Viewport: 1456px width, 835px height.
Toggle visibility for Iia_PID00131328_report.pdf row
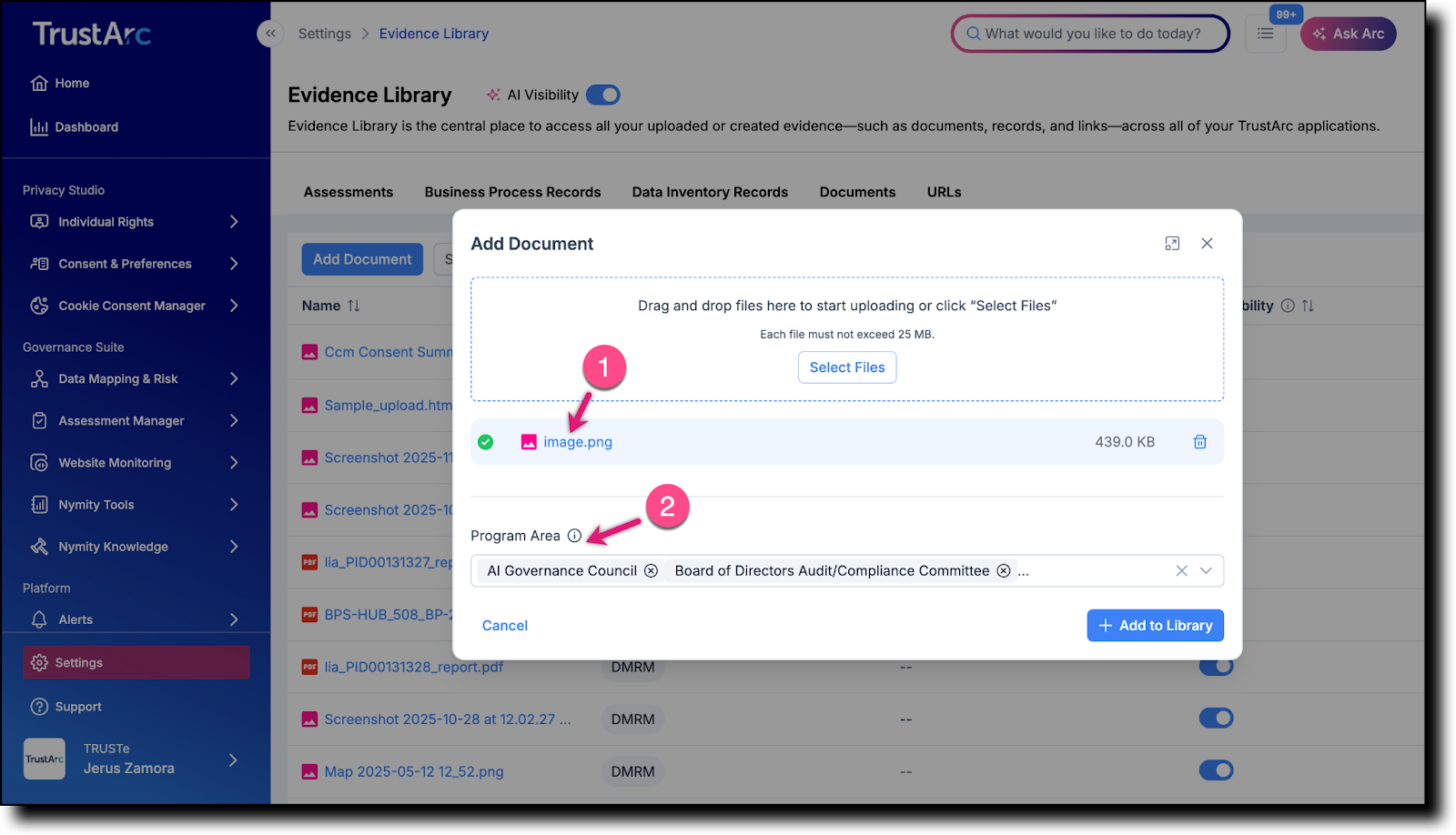[x=1216, y=667]
